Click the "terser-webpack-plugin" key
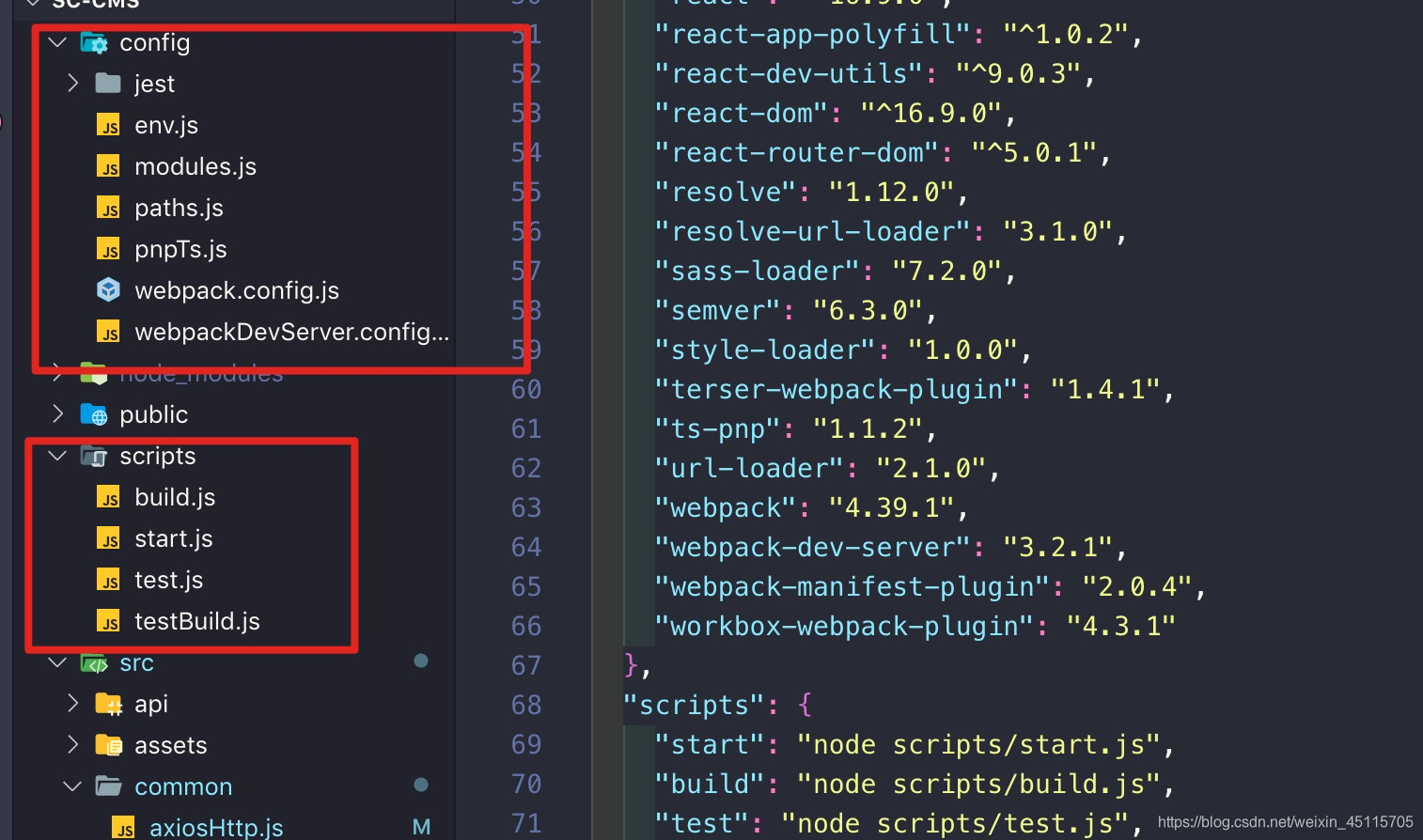The width and height of the screenshot is (1423, 840). point(837,389)
